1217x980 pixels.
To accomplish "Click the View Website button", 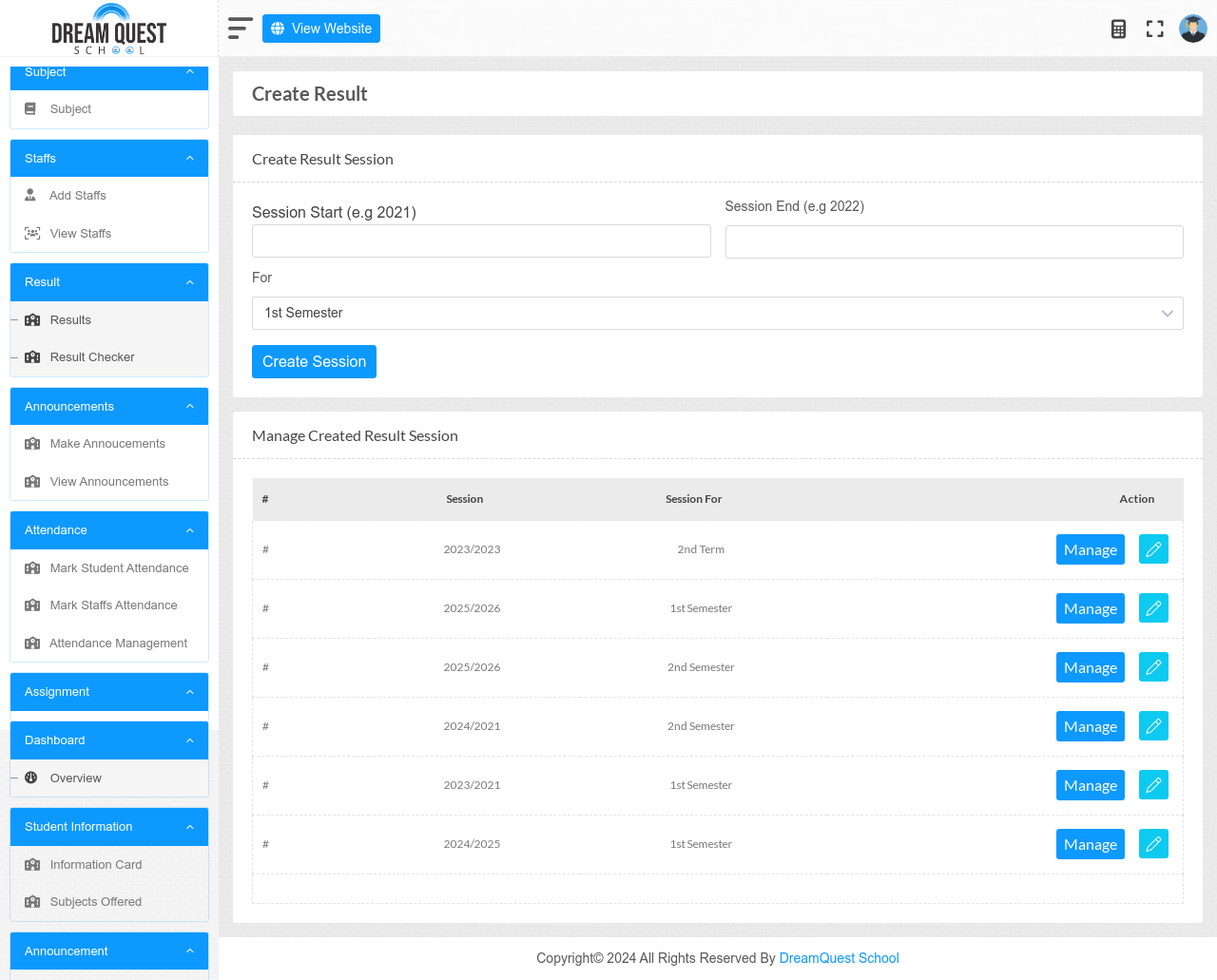I will [x=321, y=29].
